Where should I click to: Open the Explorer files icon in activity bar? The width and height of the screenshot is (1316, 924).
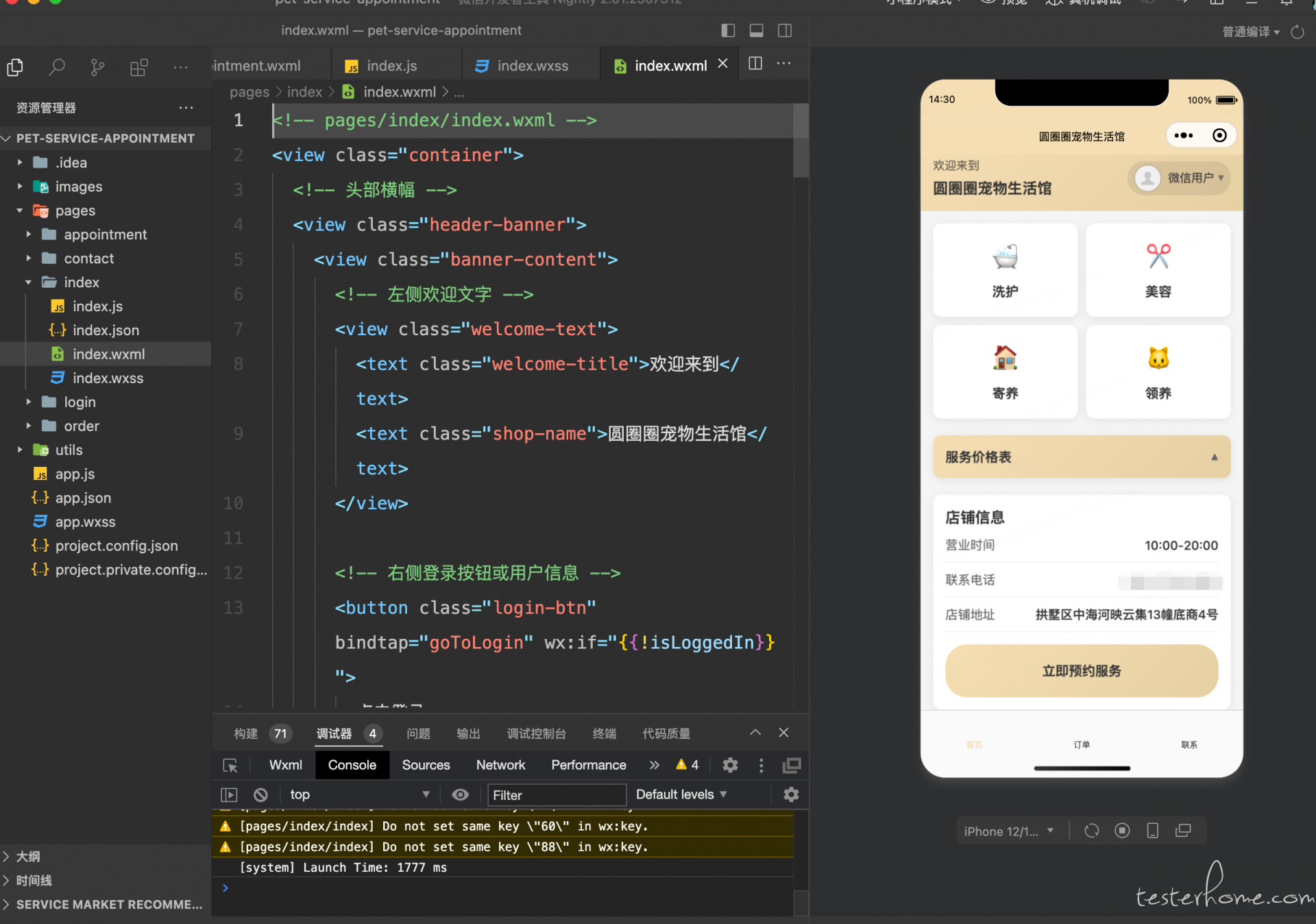pyautogui.click(x=15, y=67)
